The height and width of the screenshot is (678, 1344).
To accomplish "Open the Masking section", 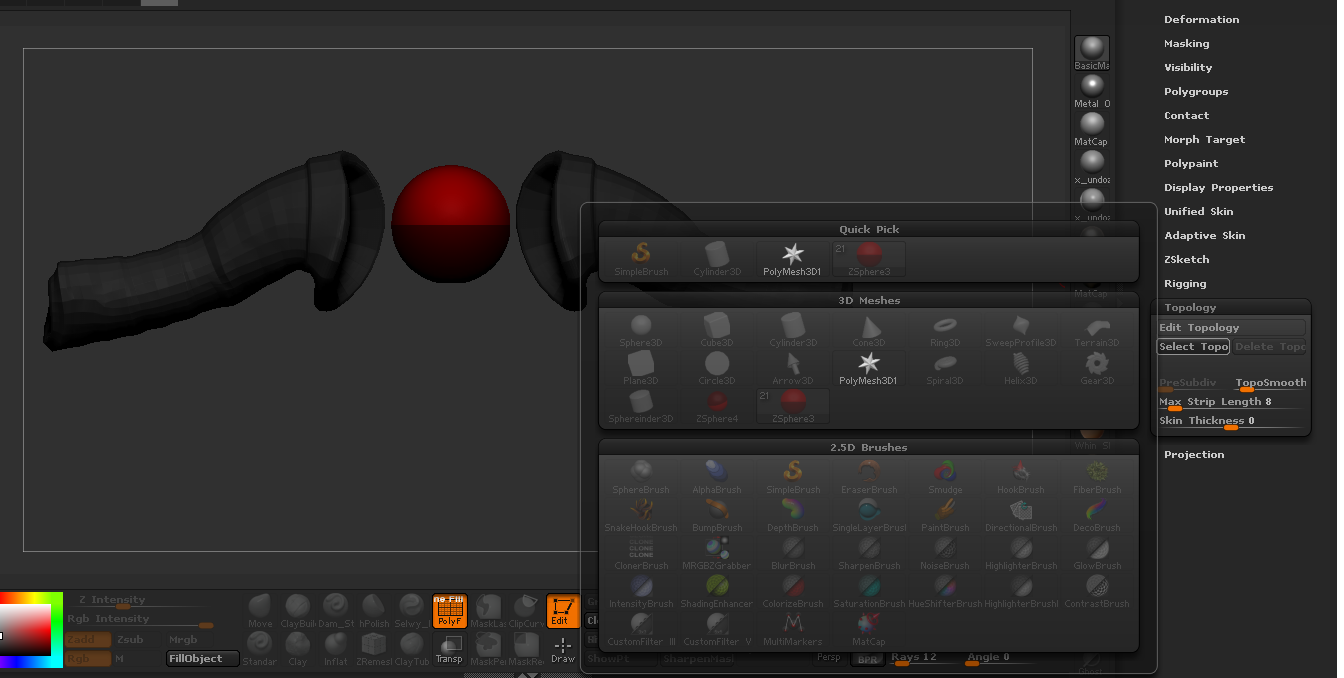I will 1186,43.
